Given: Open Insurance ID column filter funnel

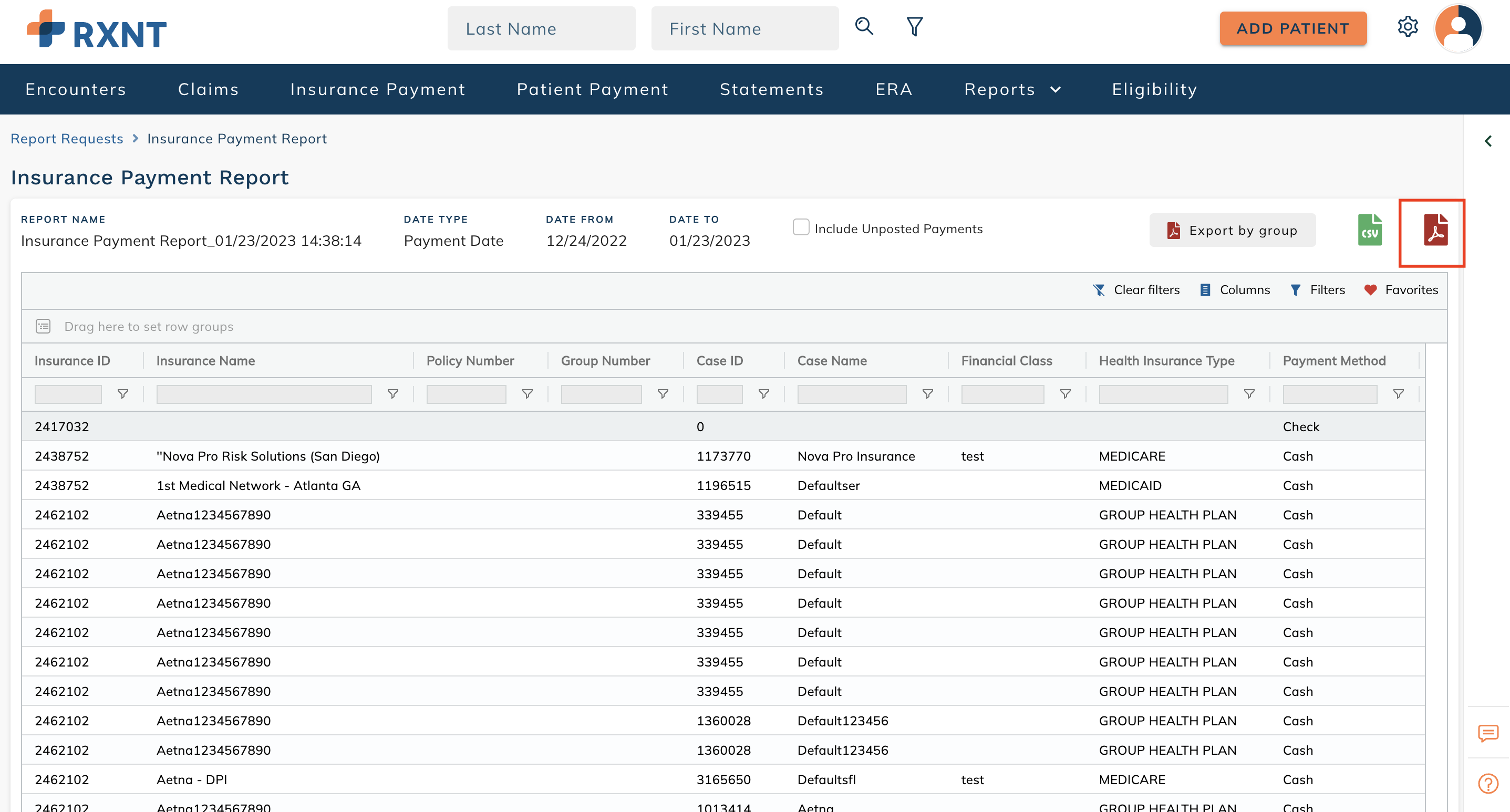Looking at the screenshot, I should point(122,394).
